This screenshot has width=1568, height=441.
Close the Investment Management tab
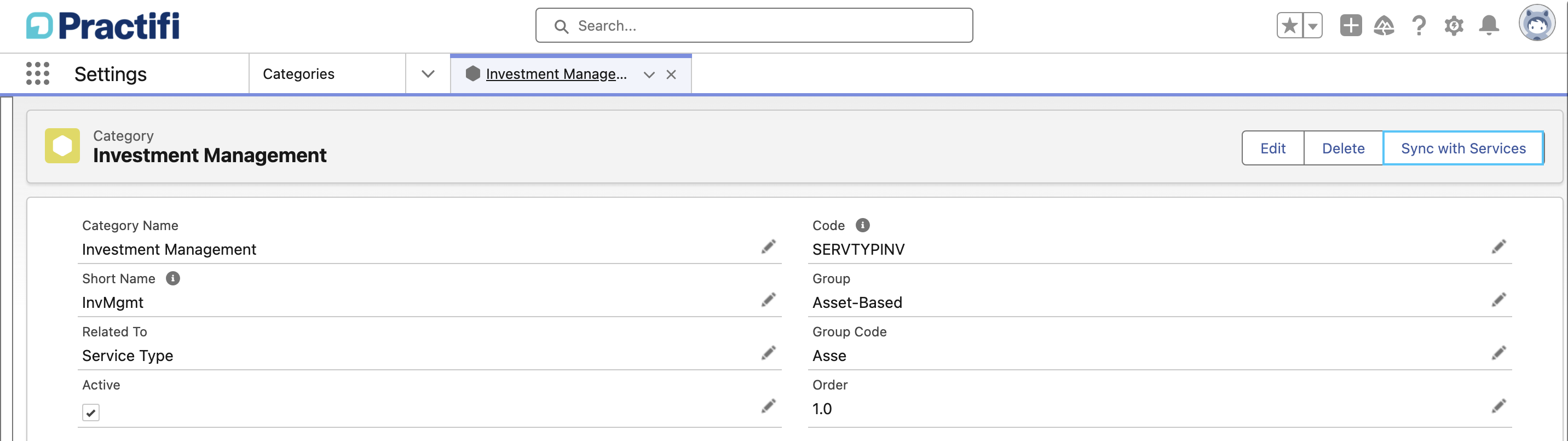(x=671, y=75)
